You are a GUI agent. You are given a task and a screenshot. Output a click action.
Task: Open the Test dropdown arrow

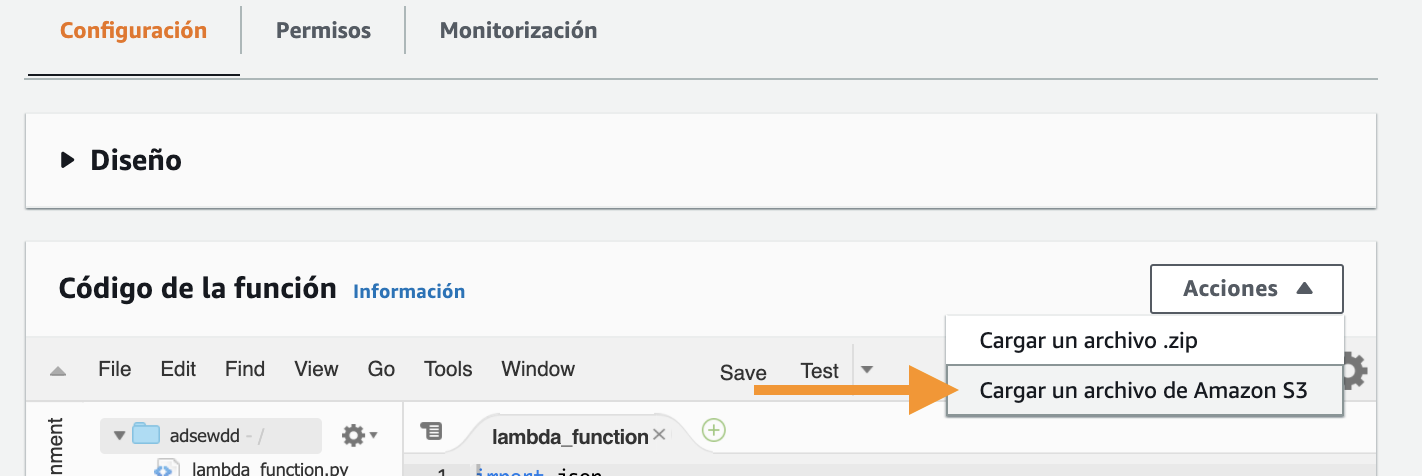pyautogui.click(x=867, y=369)
